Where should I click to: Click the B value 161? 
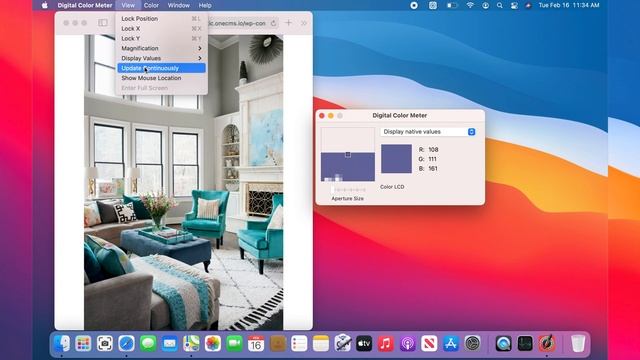pyautogui.click(x=433, y=169)
